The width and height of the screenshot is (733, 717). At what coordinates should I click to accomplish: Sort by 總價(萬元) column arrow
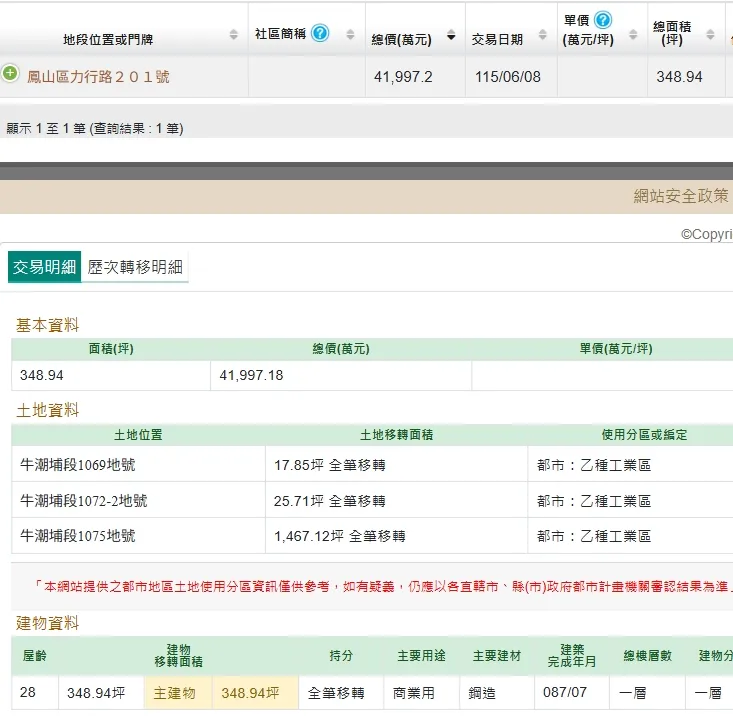click(x=451, y=35)
